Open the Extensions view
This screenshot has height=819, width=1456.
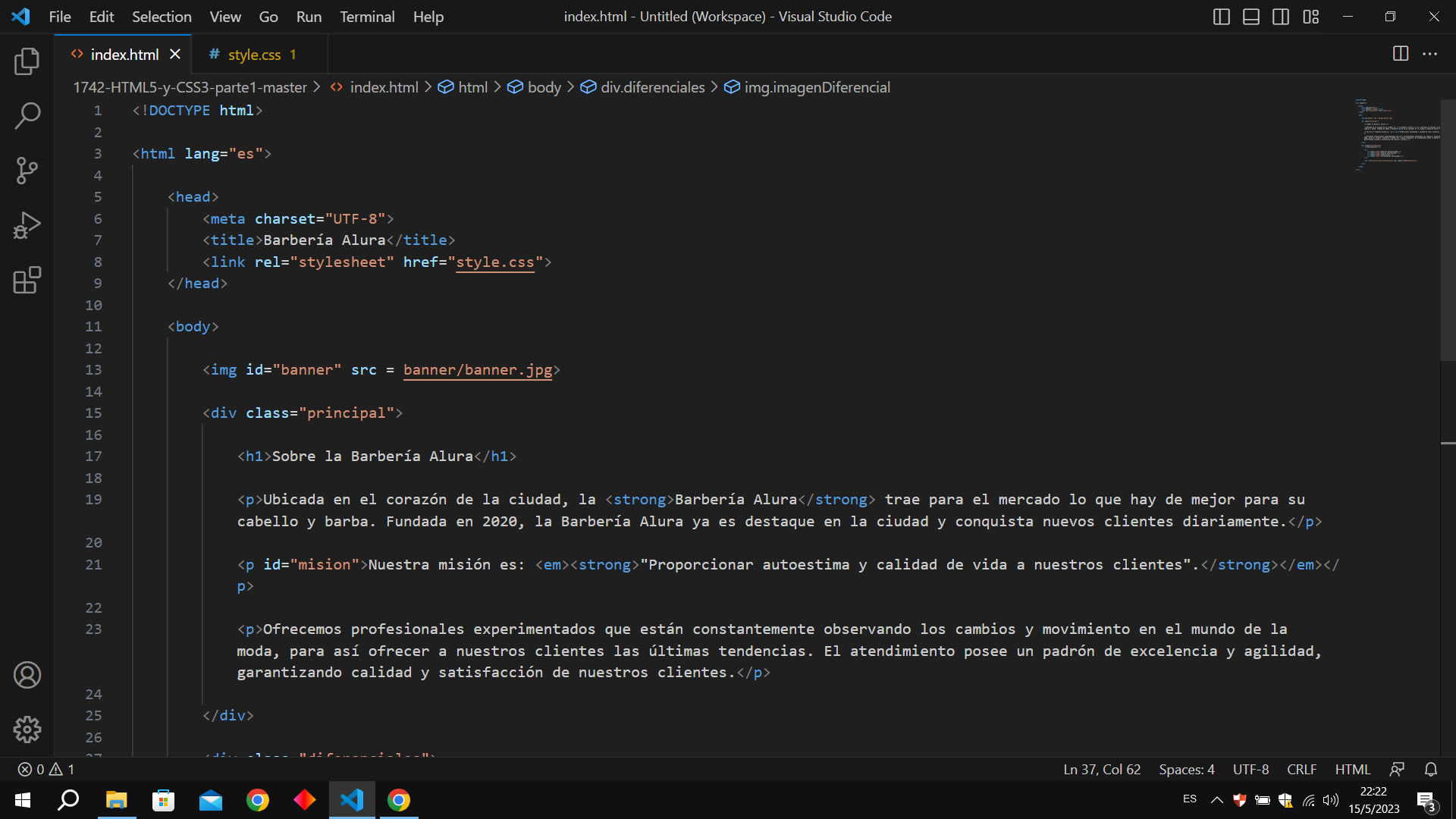tap(27, 280)
